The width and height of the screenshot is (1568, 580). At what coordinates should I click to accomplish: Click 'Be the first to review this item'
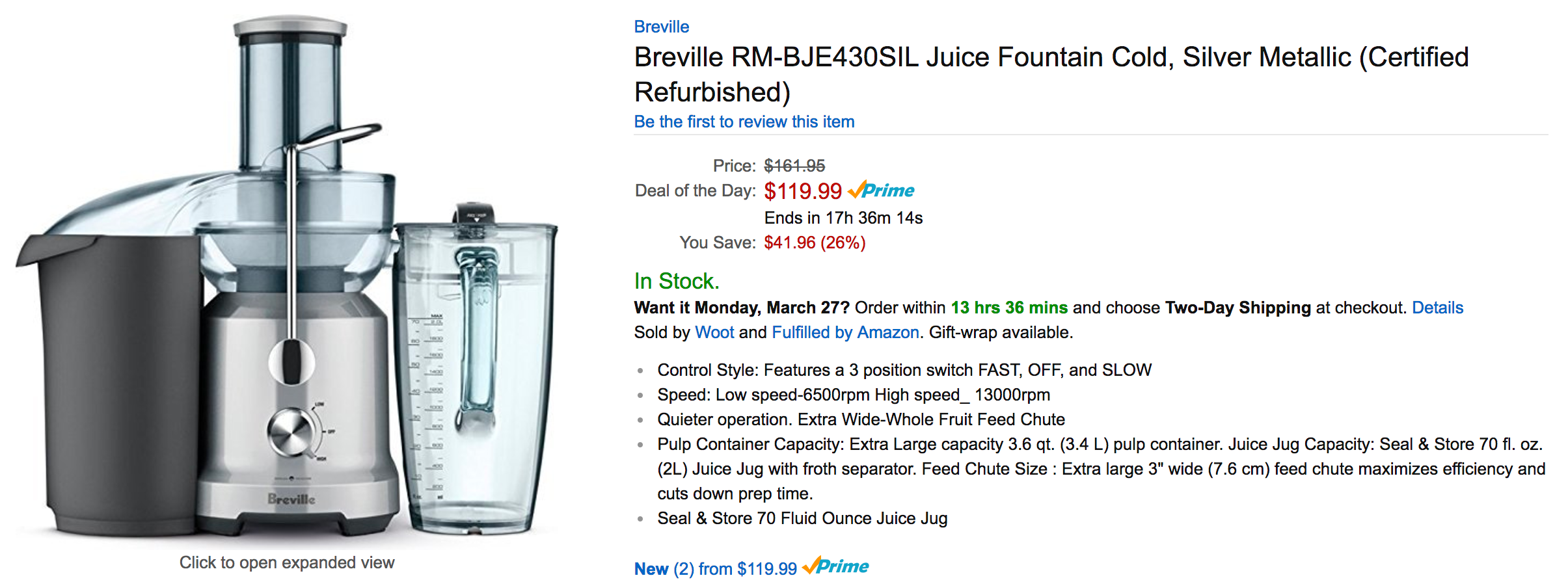[744, 122]
